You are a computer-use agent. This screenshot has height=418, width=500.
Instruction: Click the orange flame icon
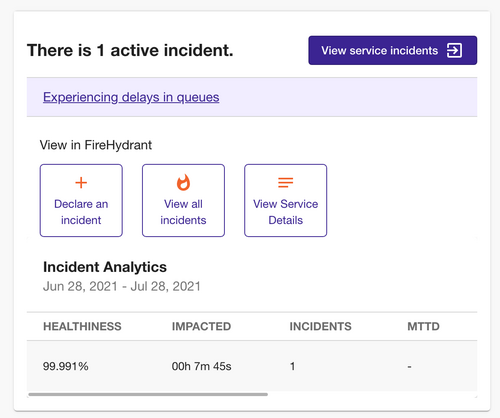coord(183,182)
